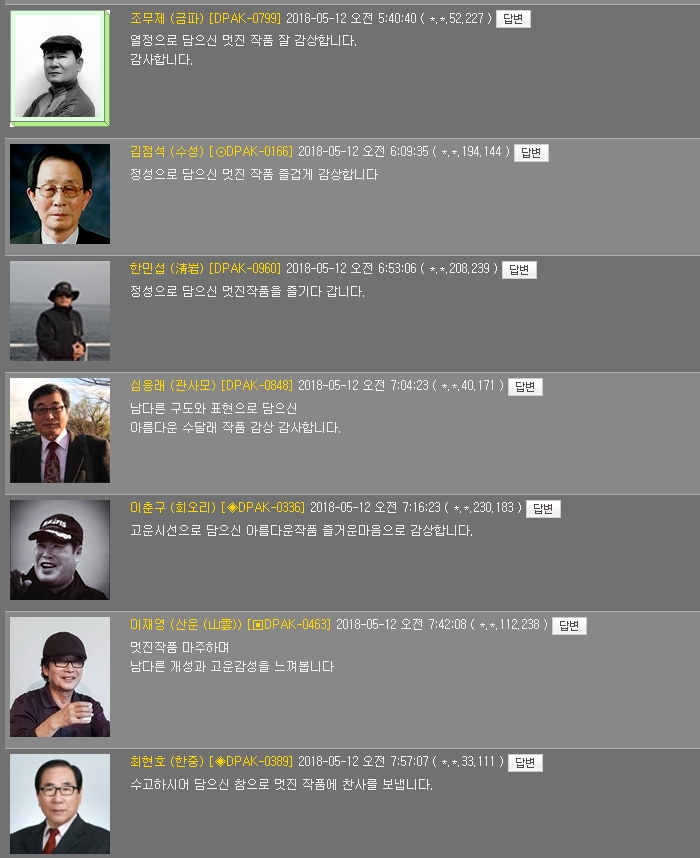Image resolution: width=700 pixels, height=858 pixels.
Task: Reply to 한민섭's comment via 답변
Action: (x=519, y=270)
